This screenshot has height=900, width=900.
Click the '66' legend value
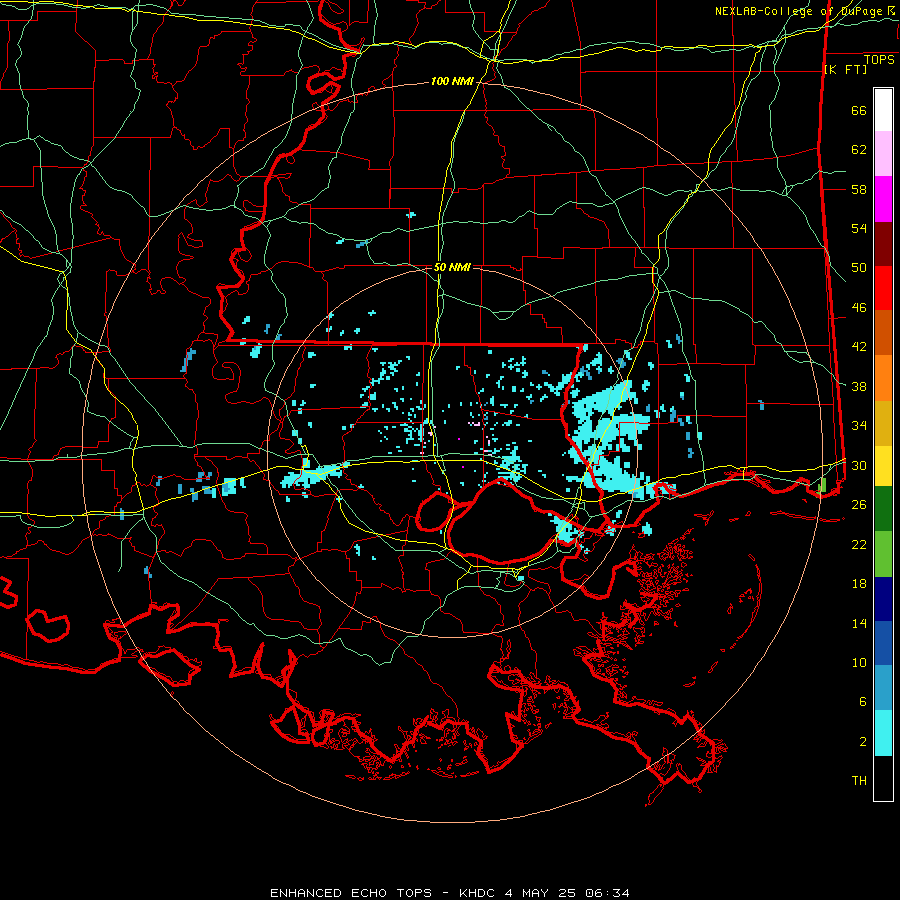point(859,111)
